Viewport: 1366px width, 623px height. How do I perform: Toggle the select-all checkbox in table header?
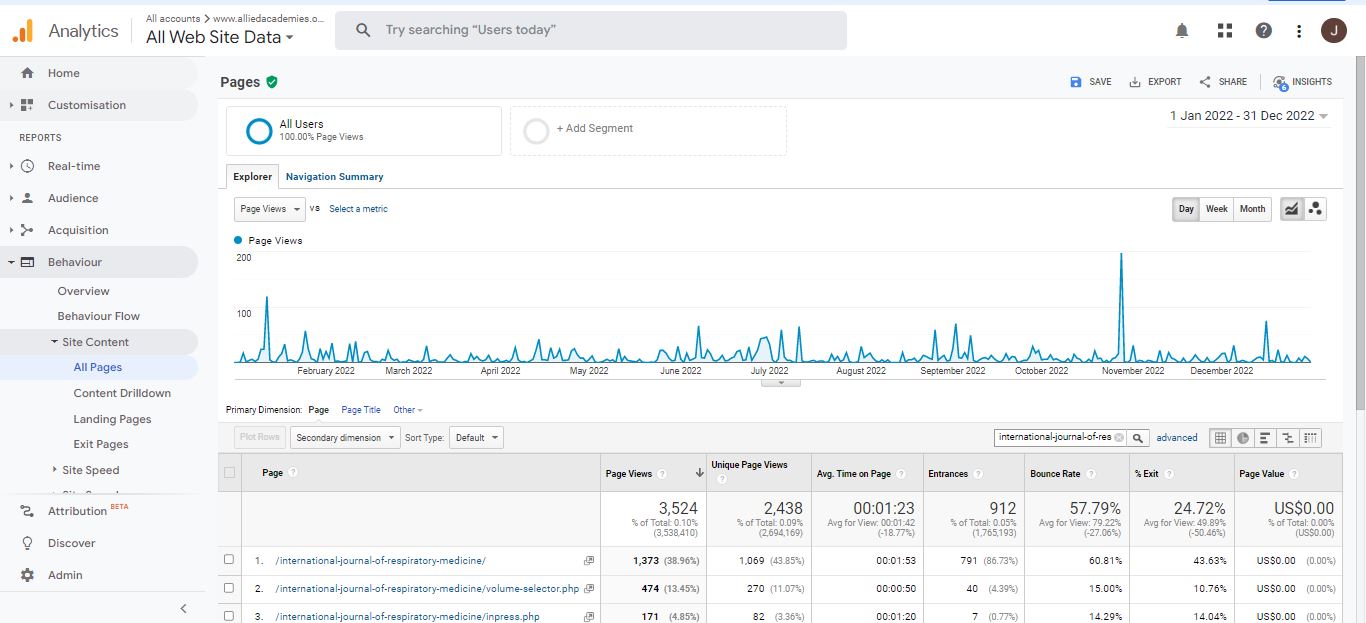pos(230,473)
